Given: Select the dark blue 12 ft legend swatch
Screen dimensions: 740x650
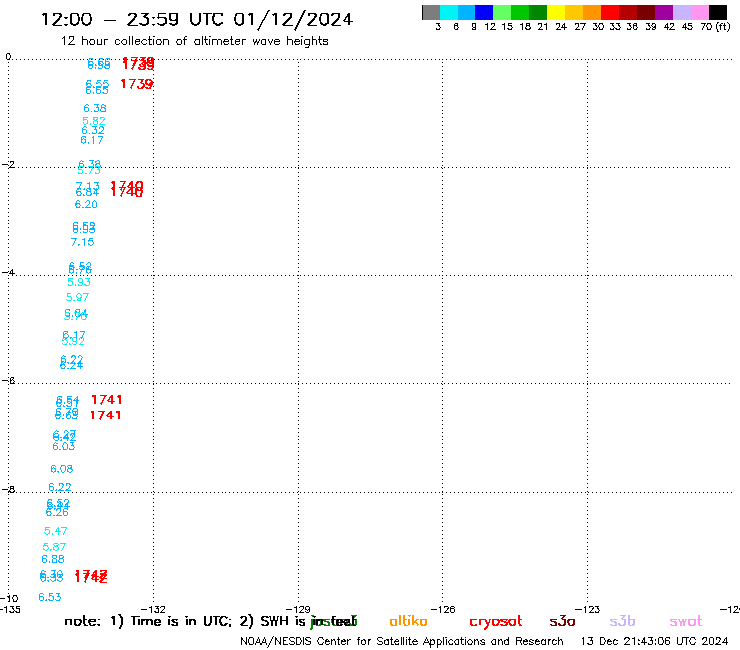Looking at the screenshot, I should (485, 12).
